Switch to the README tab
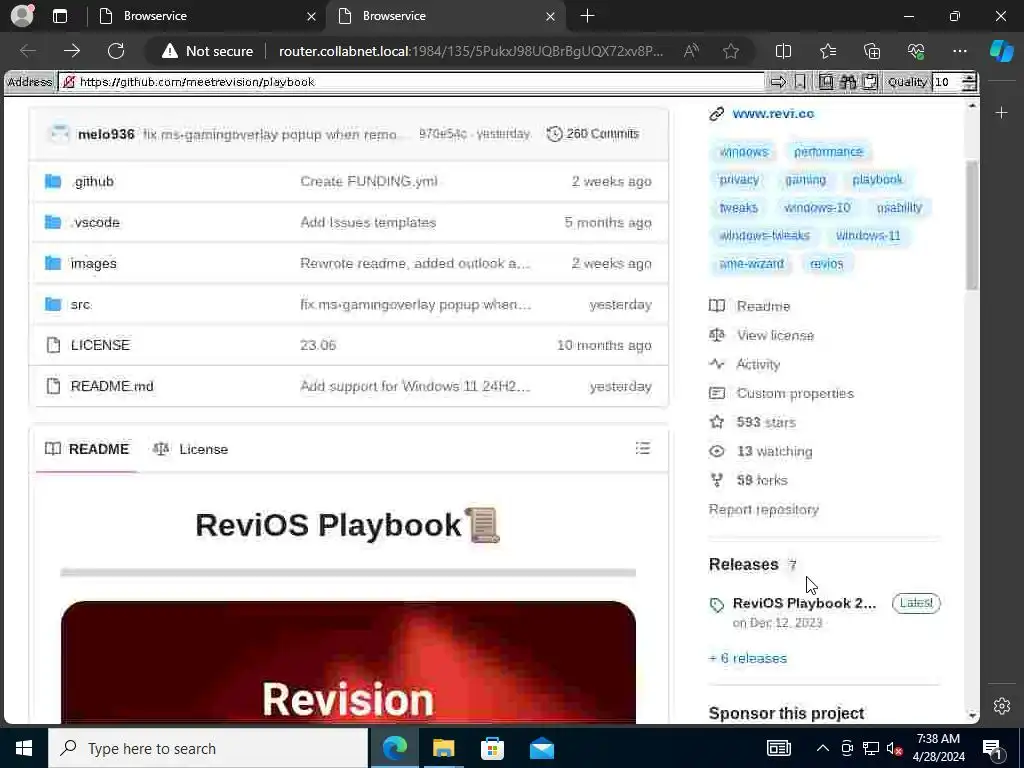Image resolution: width=1024 pixels, height=768 pixels. [x=87, y=449]
